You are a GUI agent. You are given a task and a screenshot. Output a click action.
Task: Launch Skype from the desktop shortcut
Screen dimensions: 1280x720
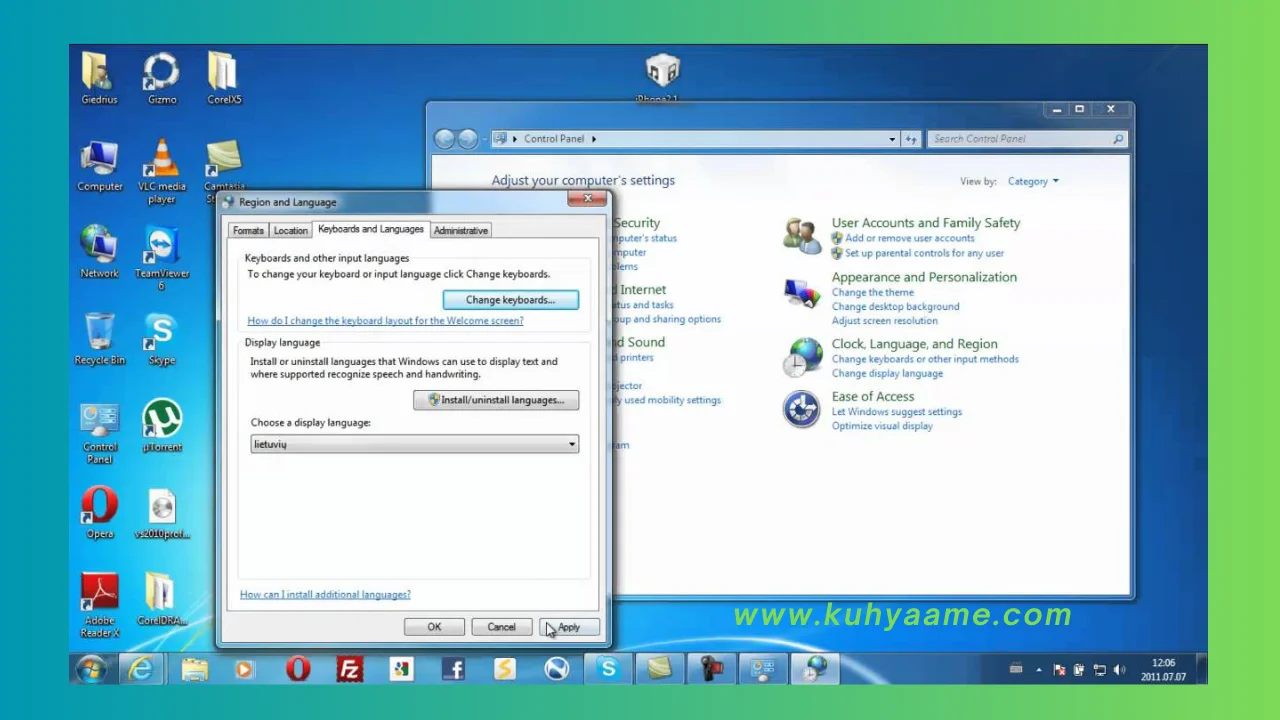tap(161, 339)
